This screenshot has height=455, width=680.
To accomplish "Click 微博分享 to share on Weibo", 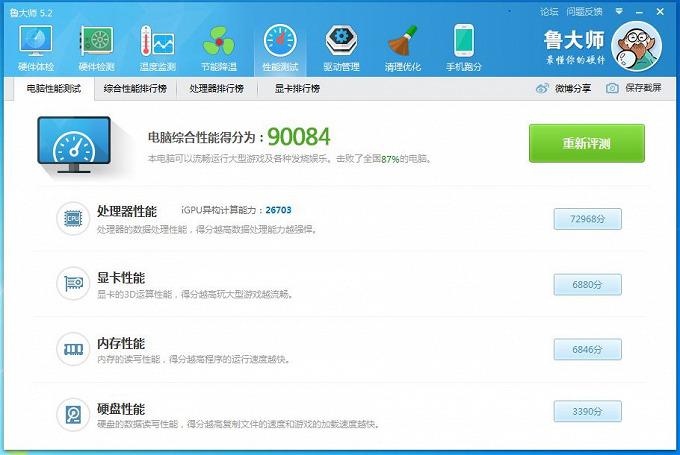I will point(563,89).
